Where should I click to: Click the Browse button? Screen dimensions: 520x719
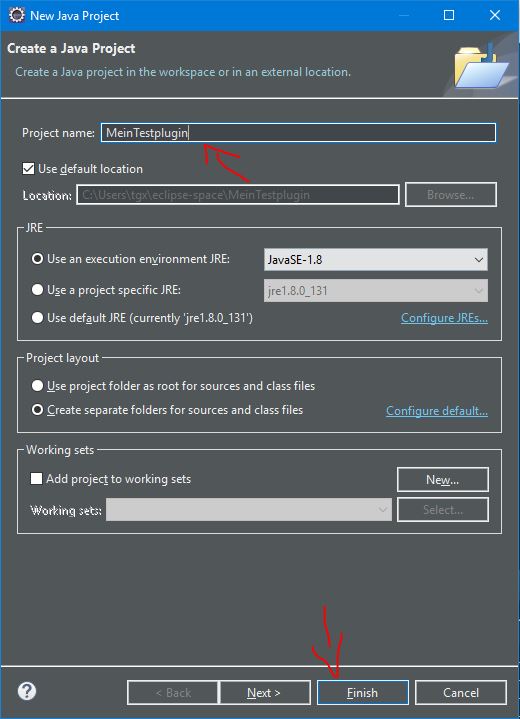coord(451,195)
